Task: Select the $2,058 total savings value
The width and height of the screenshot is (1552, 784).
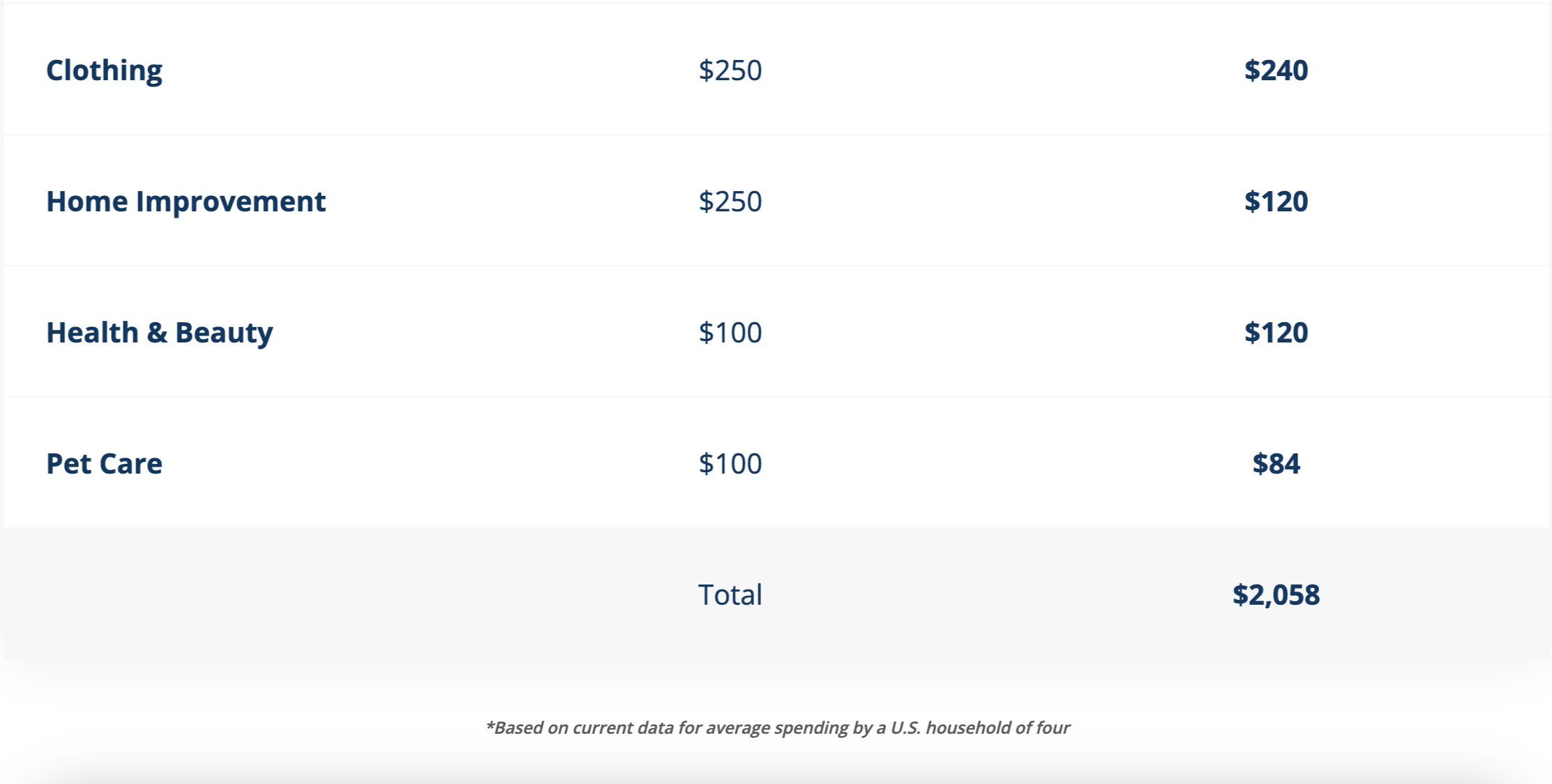Action: tap(1276, 595)
